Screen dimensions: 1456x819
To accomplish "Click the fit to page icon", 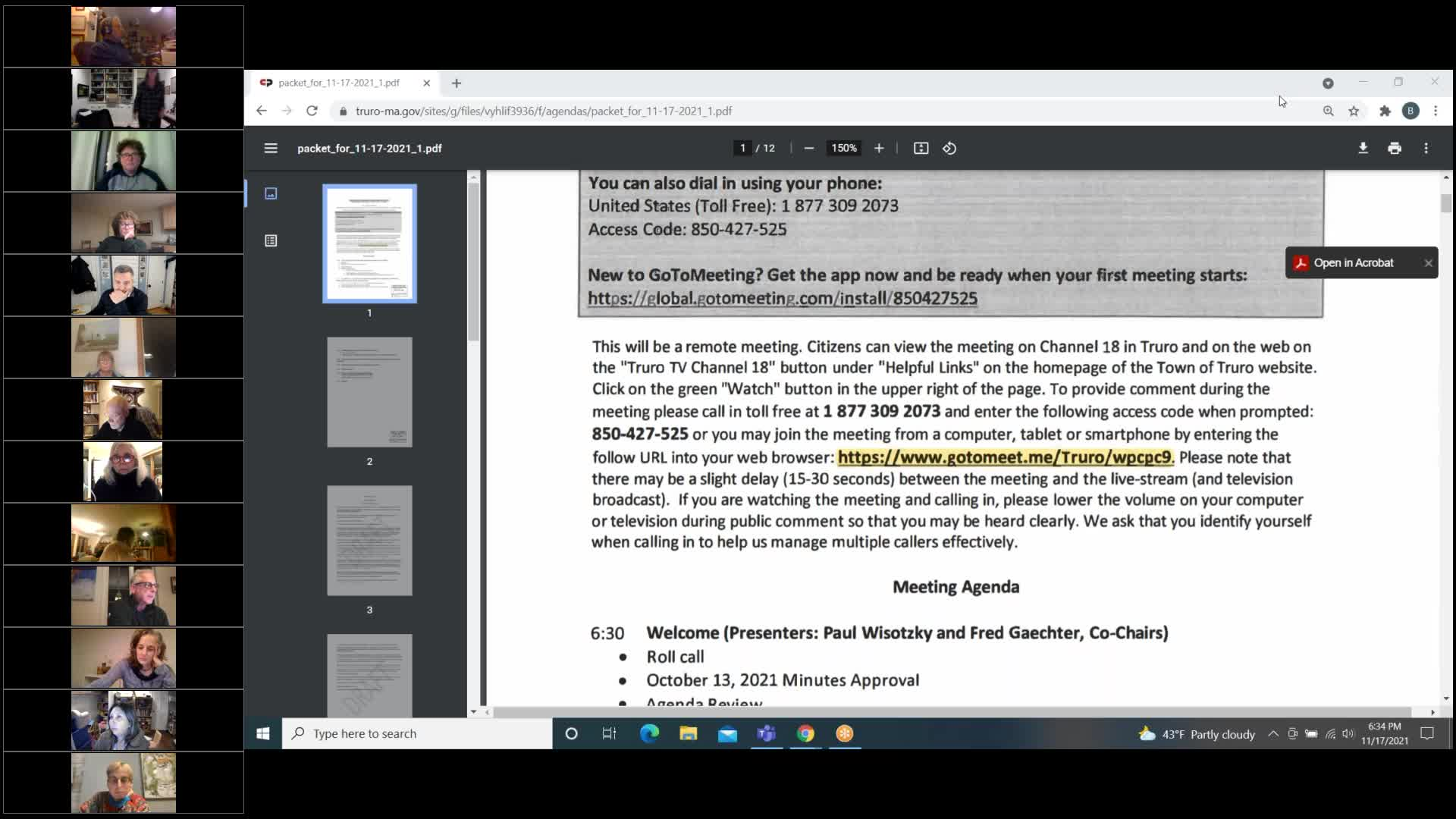I will 921,148.
